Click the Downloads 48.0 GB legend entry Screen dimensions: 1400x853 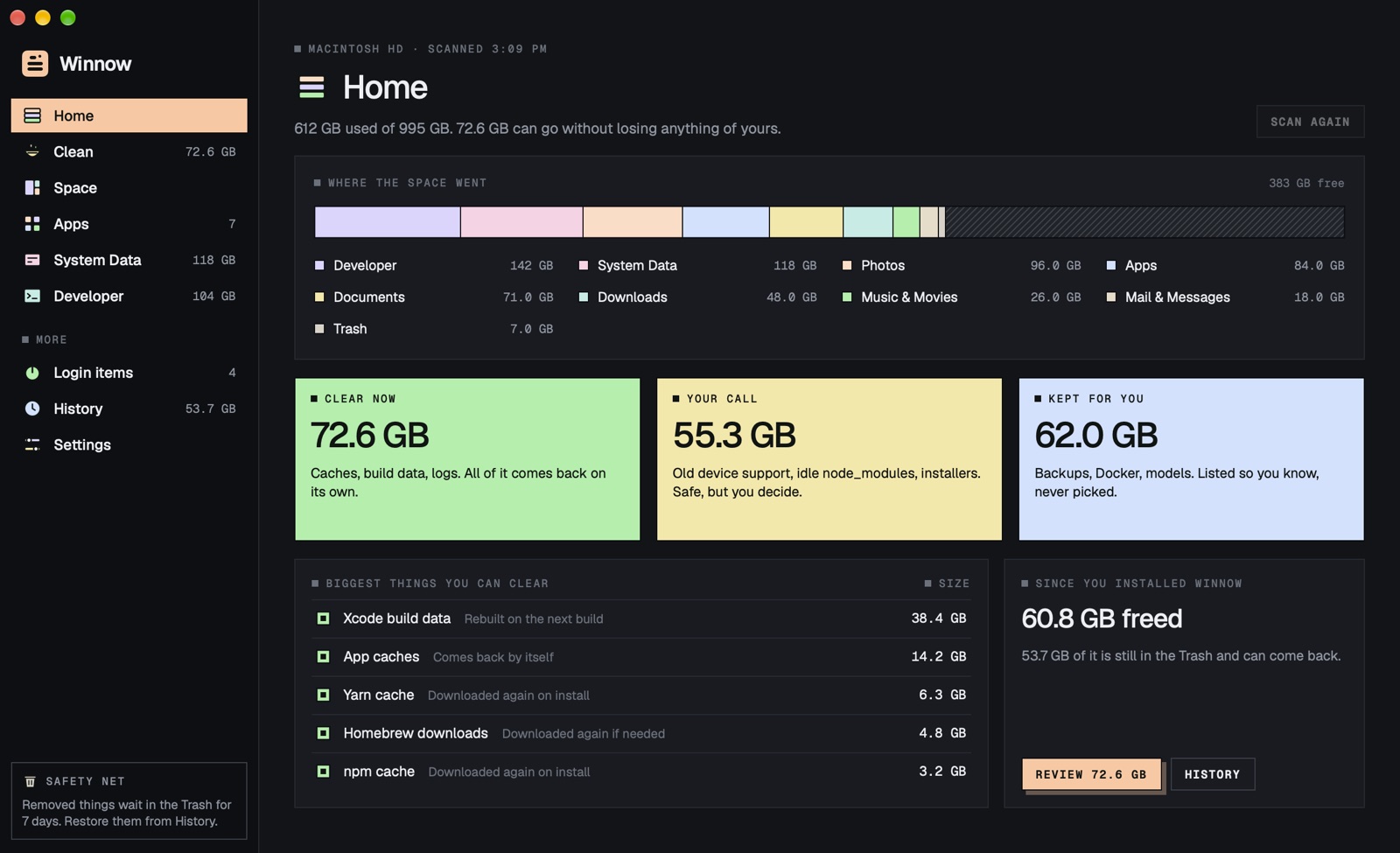tap(697, 297)
